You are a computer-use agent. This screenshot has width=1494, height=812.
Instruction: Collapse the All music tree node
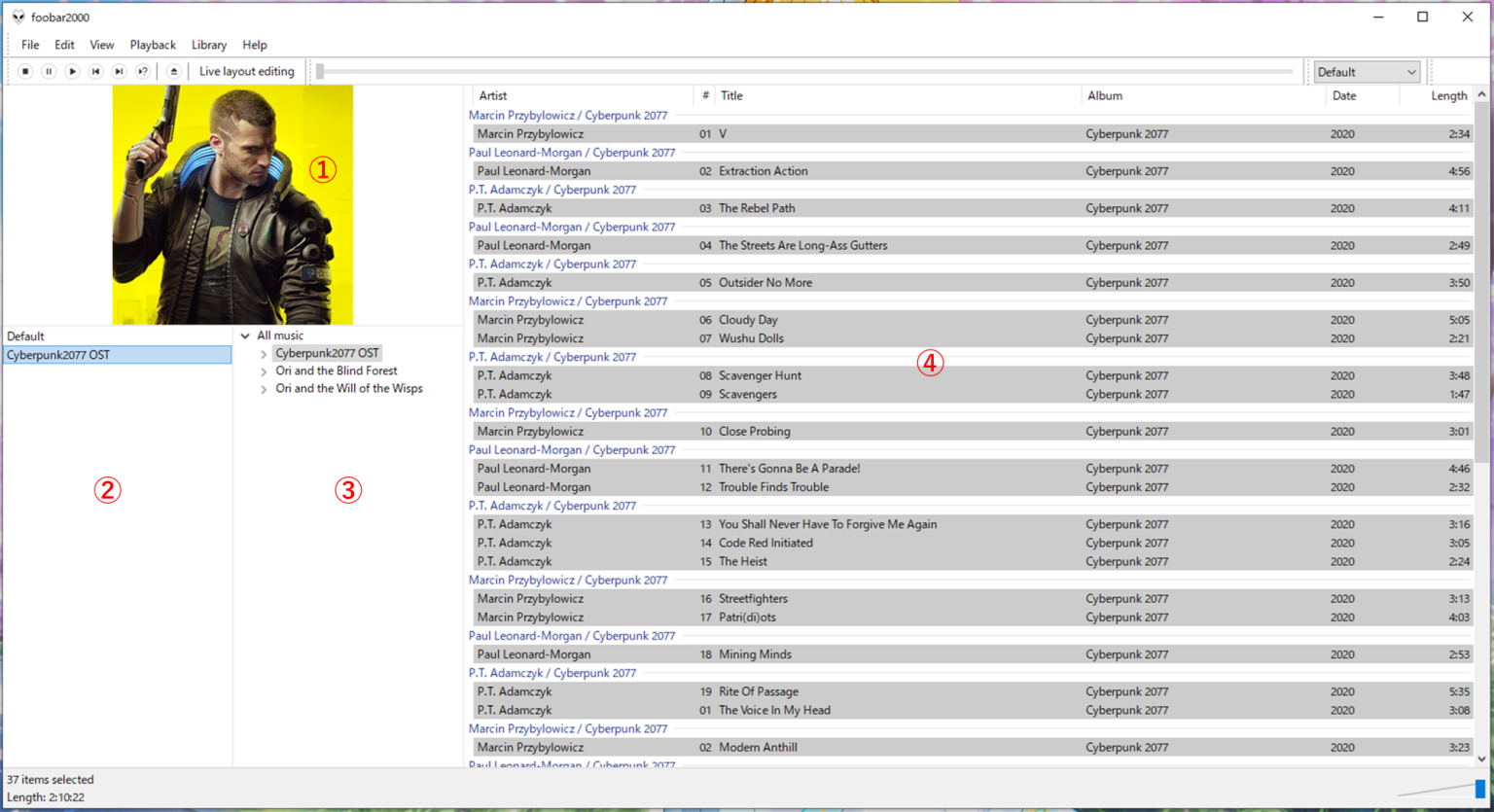[x=245, y=335]
